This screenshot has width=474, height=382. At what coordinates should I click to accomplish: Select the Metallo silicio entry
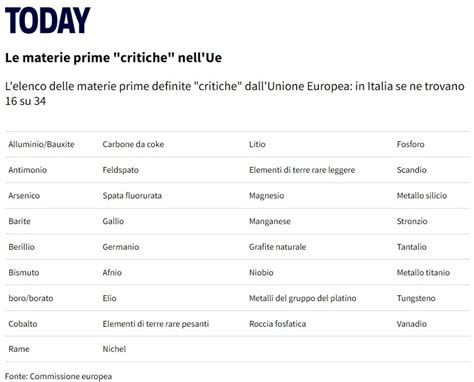click(422, 196)
